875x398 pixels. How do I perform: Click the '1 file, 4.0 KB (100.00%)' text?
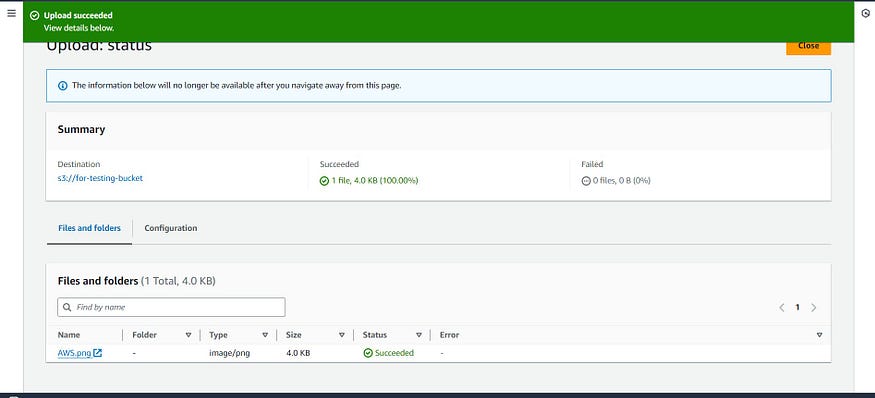tap(374, 181)
